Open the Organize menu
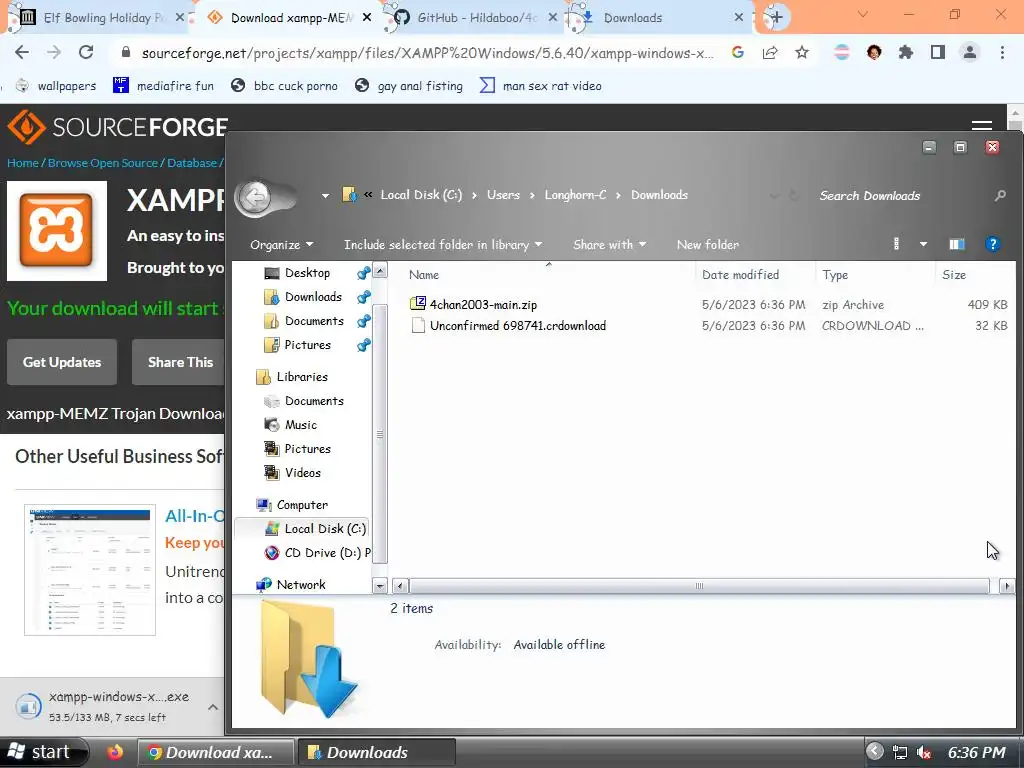 (x=281, y=244)
